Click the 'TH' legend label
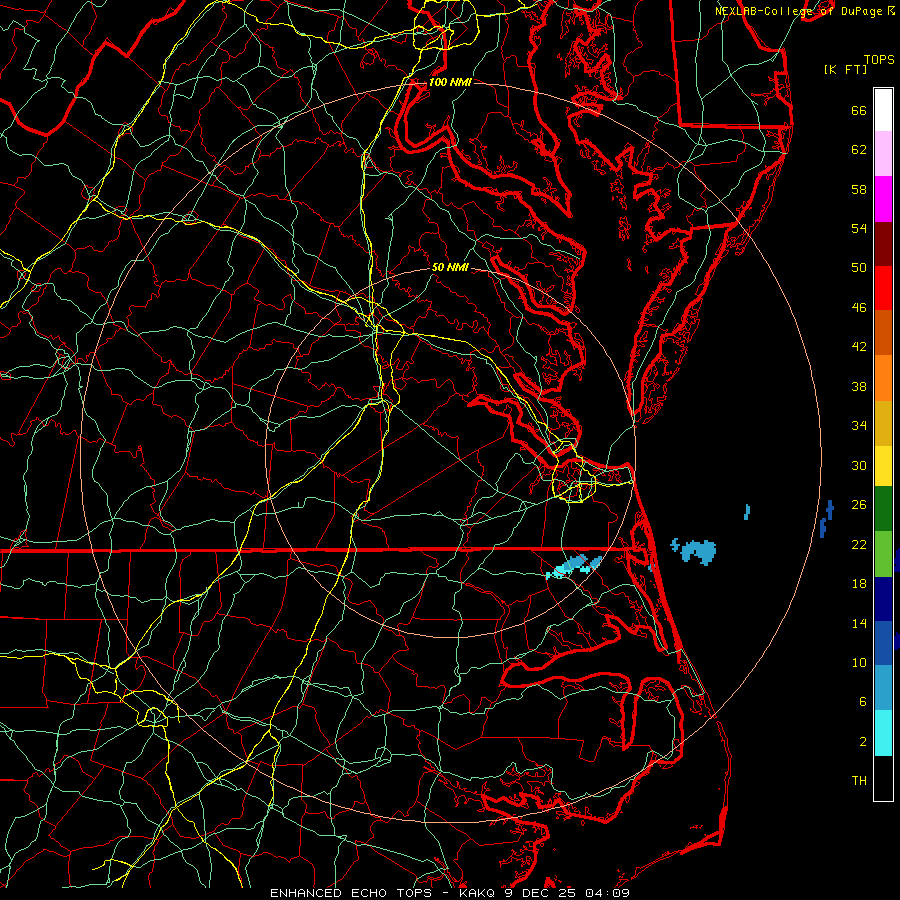This screenshot has width=900, height=900. 859,781
